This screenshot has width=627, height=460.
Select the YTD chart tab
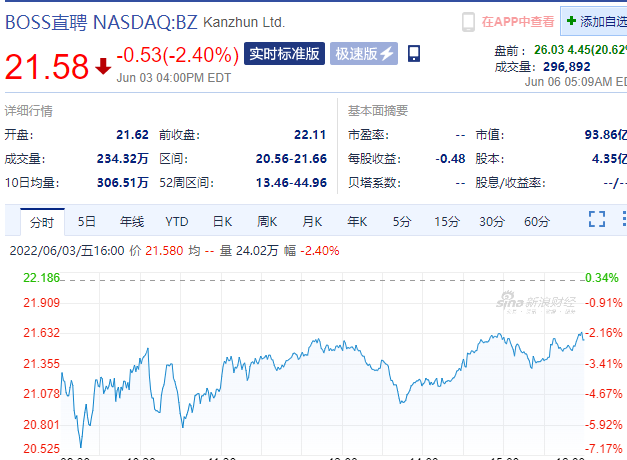click(177, 221)
